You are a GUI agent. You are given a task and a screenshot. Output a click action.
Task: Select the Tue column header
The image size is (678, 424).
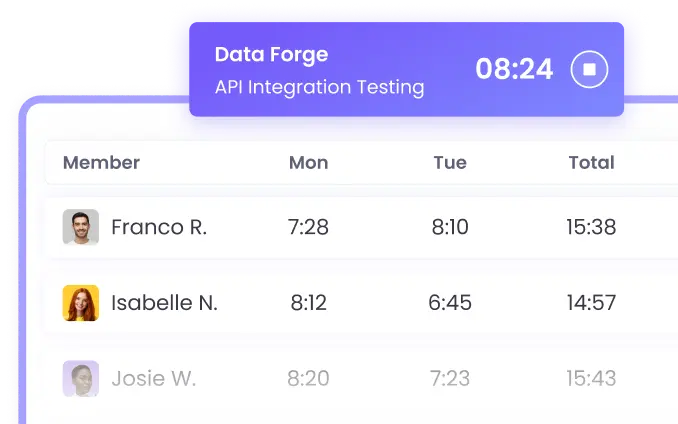(450, 163)
